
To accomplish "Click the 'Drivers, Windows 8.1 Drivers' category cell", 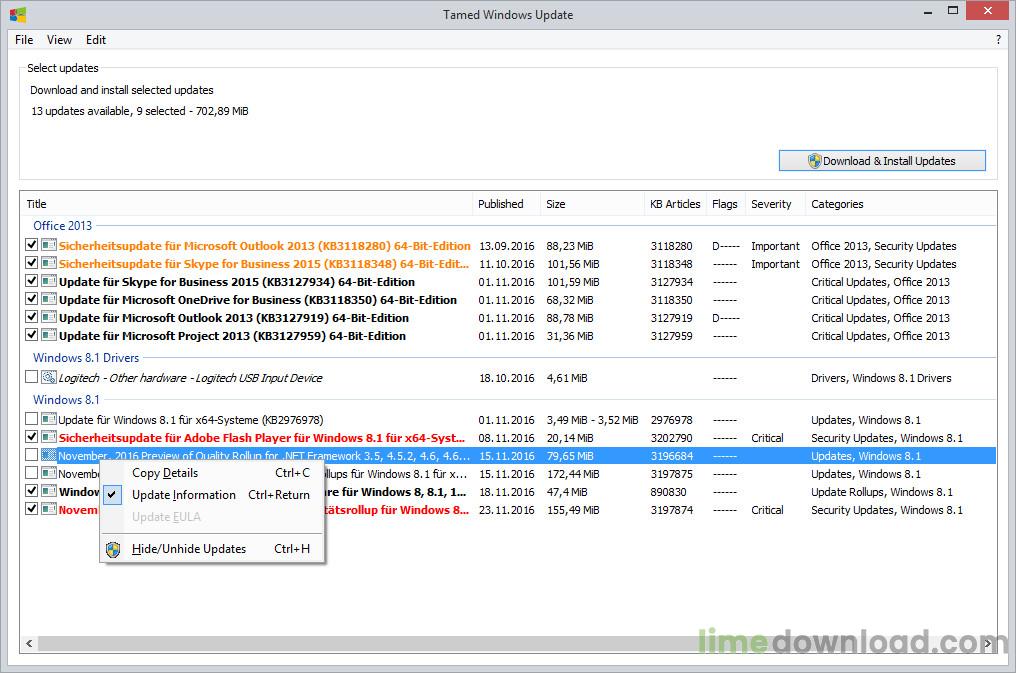I will pyautogui.click(x=881, y=378).
